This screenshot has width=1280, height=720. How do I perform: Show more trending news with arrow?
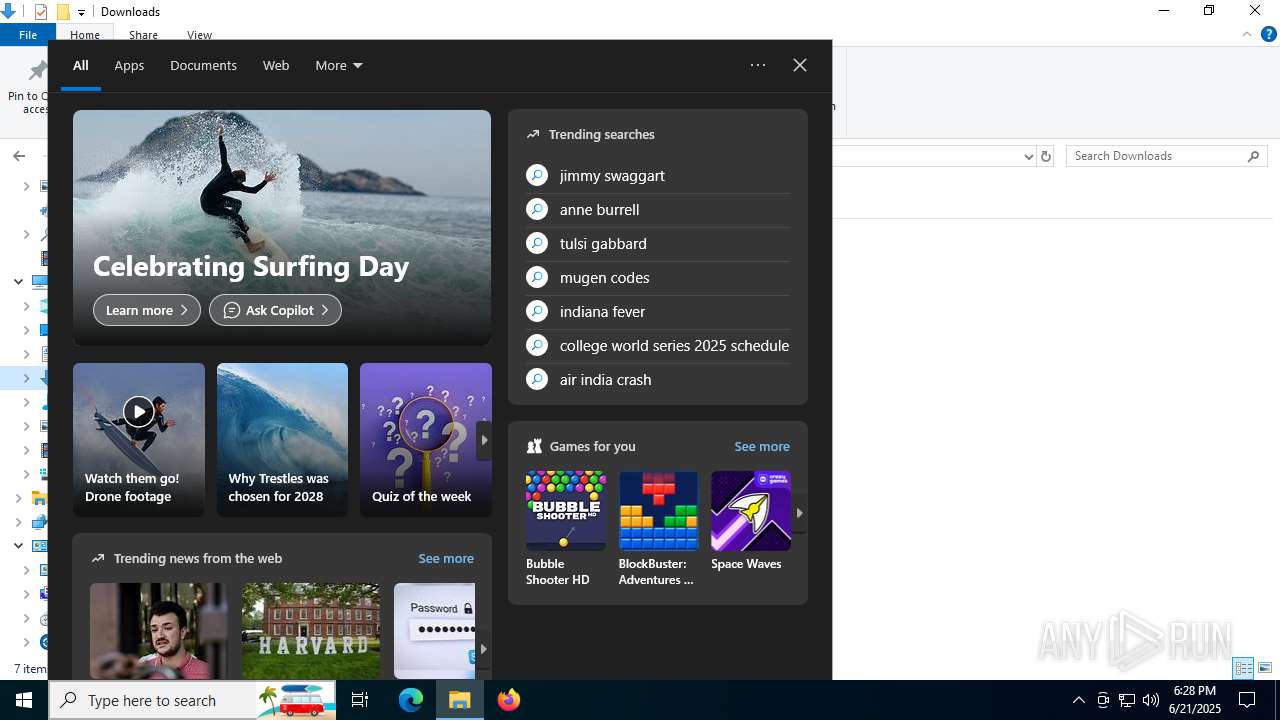pos(484,648)
